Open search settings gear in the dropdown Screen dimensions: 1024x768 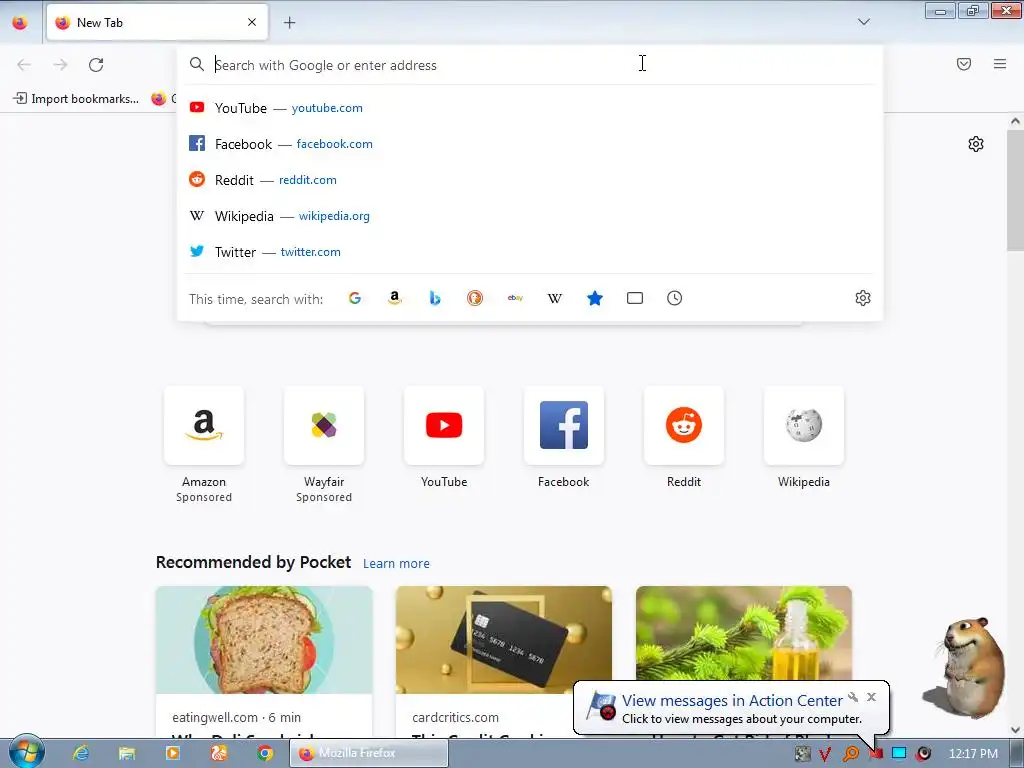point(863,298)
